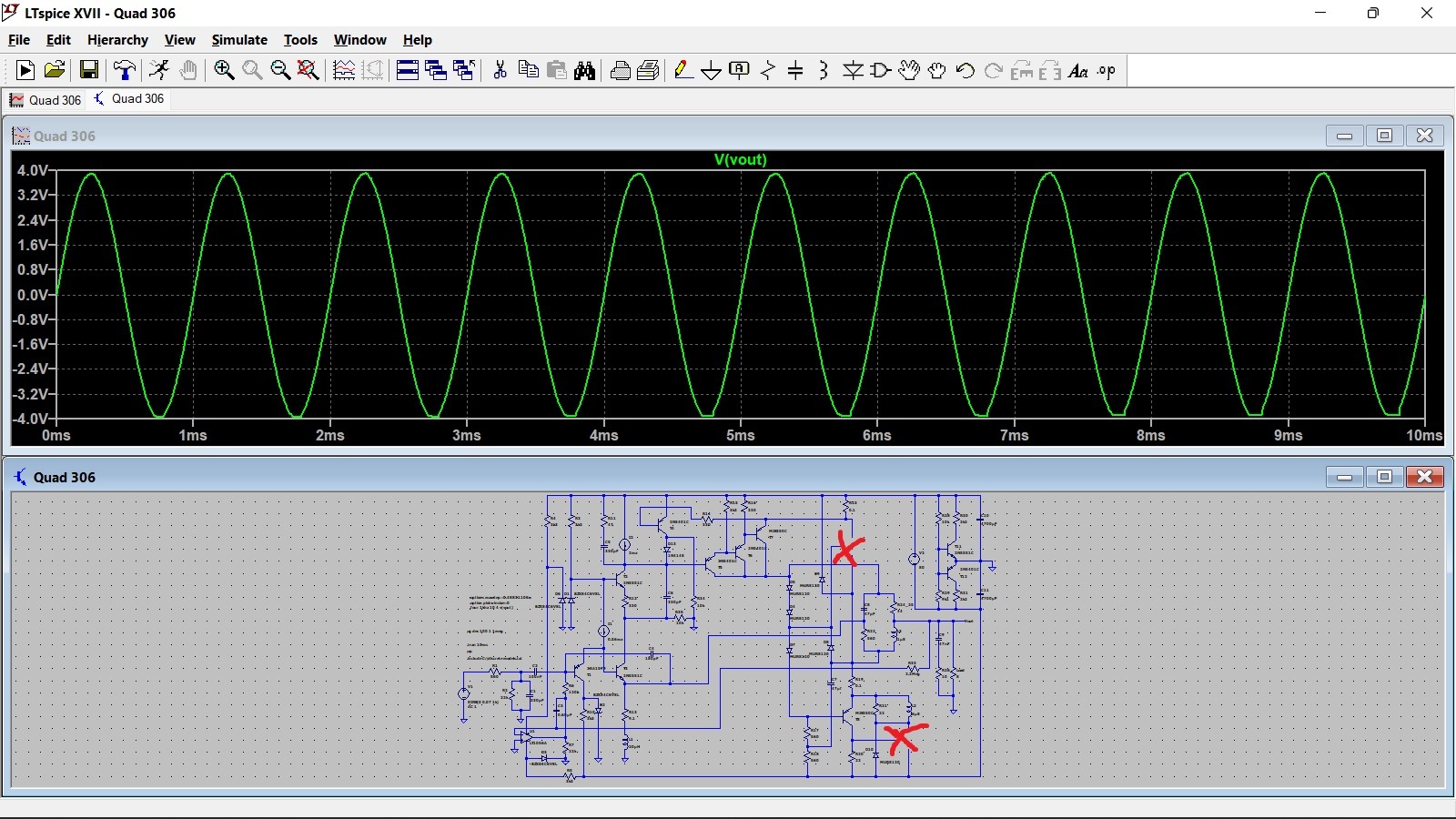Screen dimensions: 1456x819
Task: Zoom out with magnifier minus icon
Action: click(x=280, y=70)
